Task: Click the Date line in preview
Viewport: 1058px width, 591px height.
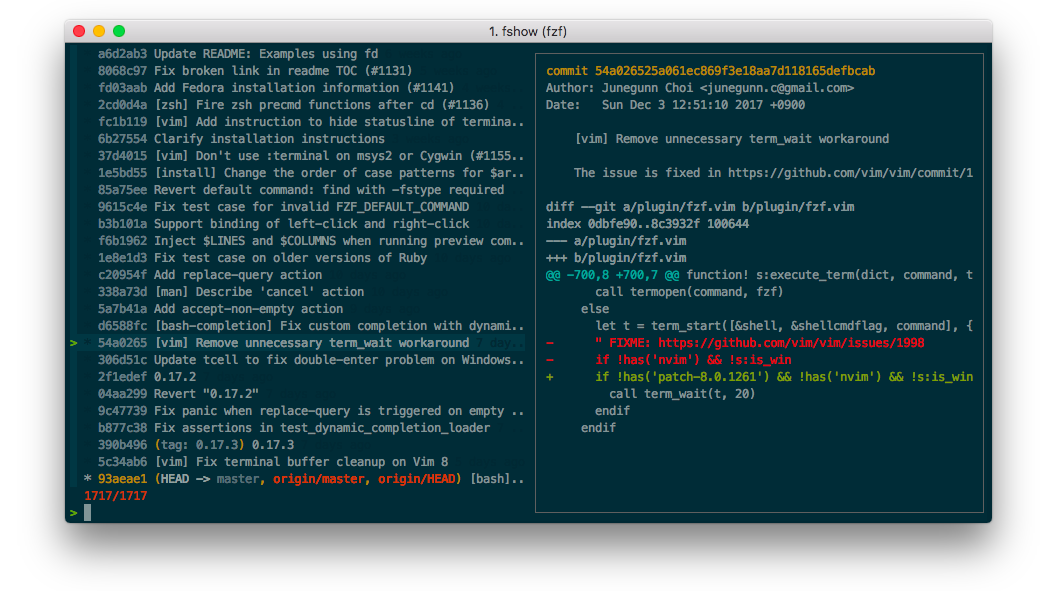Action: 675,105
